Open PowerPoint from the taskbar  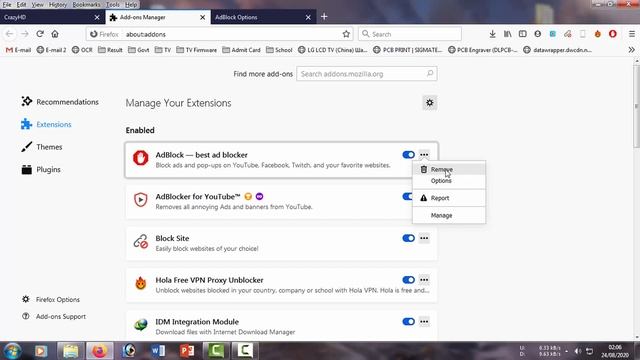[187, 351]
